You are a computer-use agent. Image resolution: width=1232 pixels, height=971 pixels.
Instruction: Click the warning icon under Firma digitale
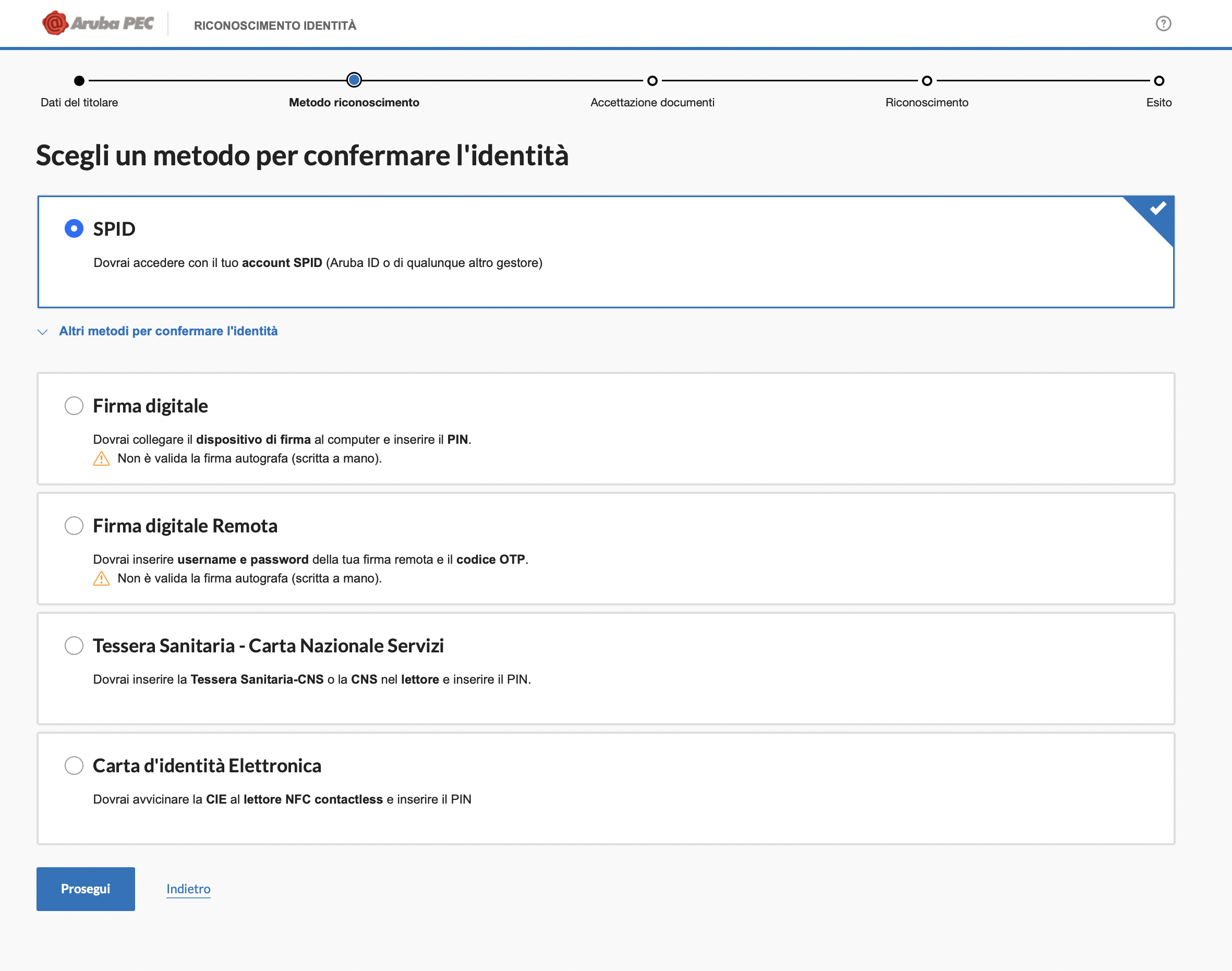tap(101, 458)
